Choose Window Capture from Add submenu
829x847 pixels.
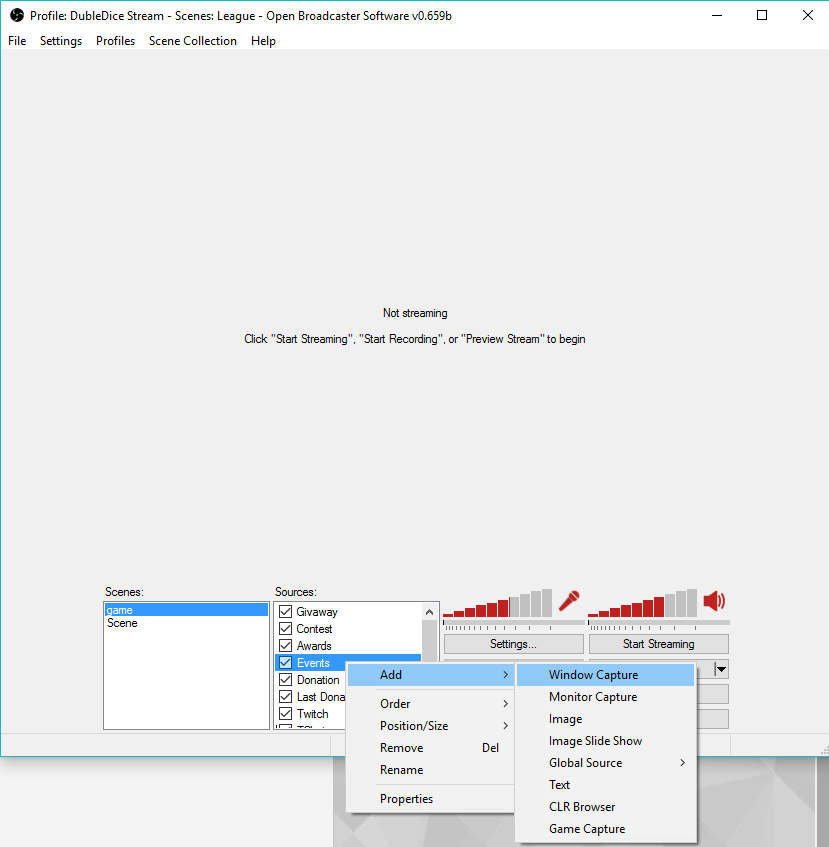[x=605, y=675]
